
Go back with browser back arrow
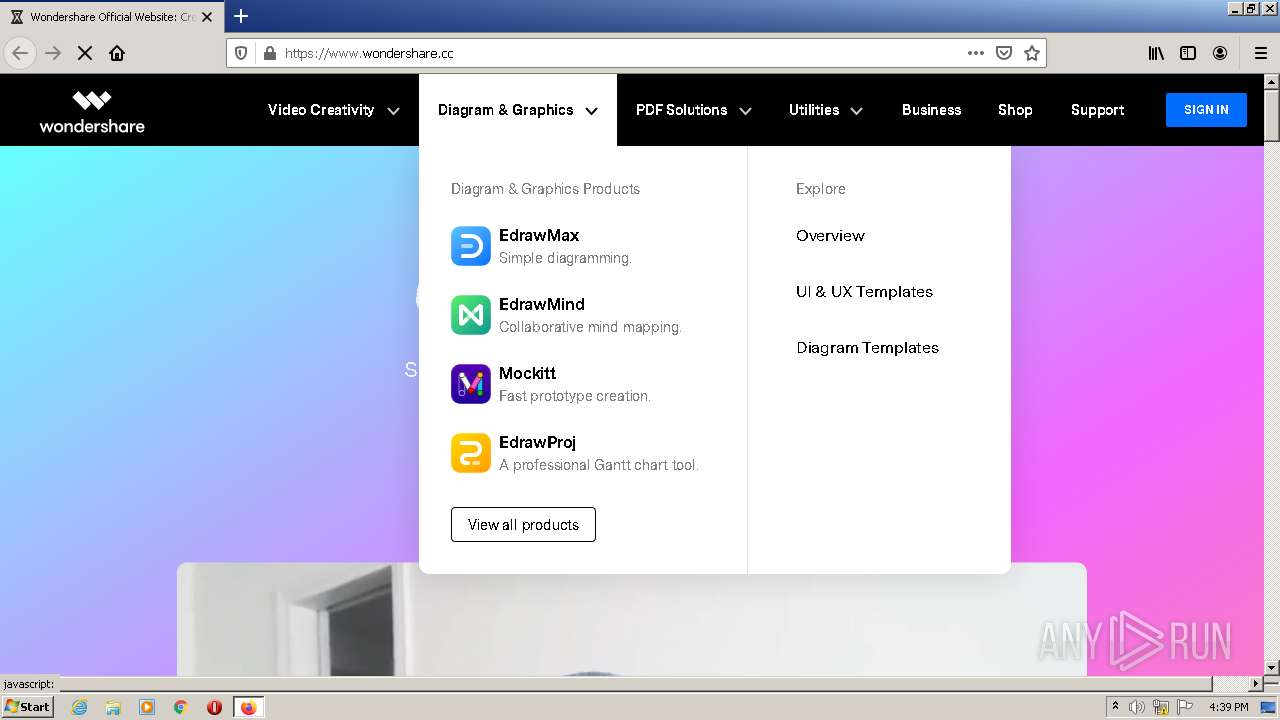(x=20, y=53)
